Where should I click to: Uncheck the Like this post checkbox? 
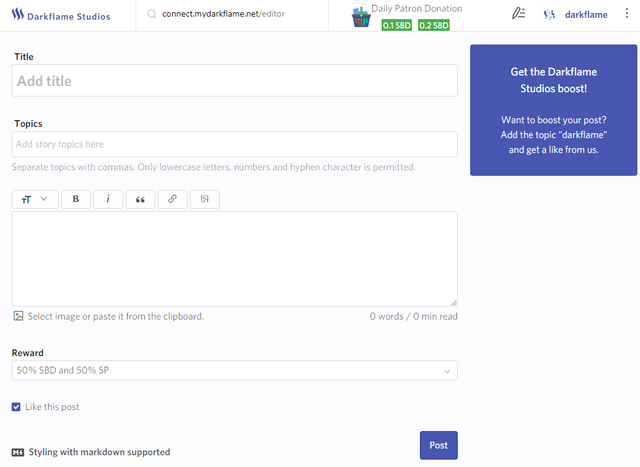point(17,407)
